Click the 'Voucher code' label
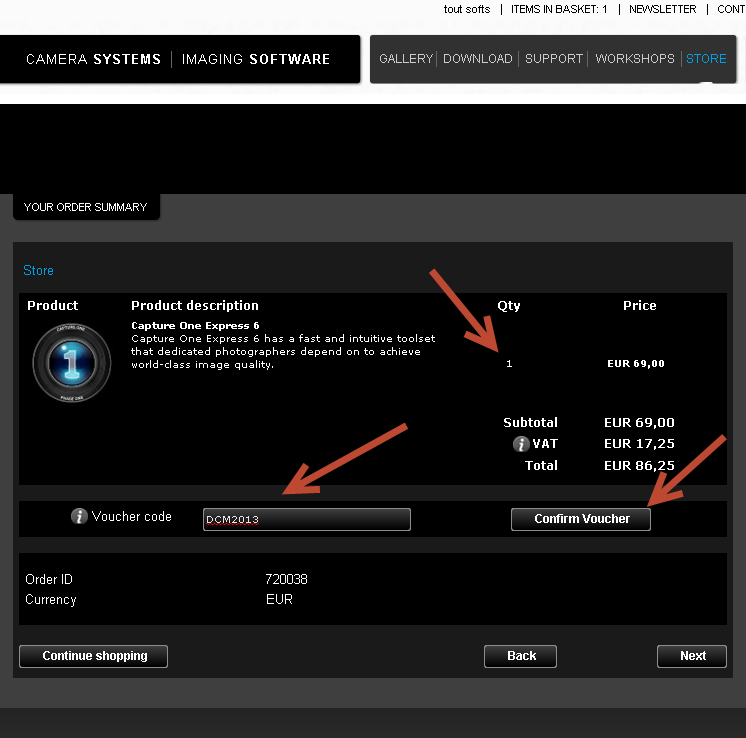Screen dimensions: 746x738 click(131, 516)
